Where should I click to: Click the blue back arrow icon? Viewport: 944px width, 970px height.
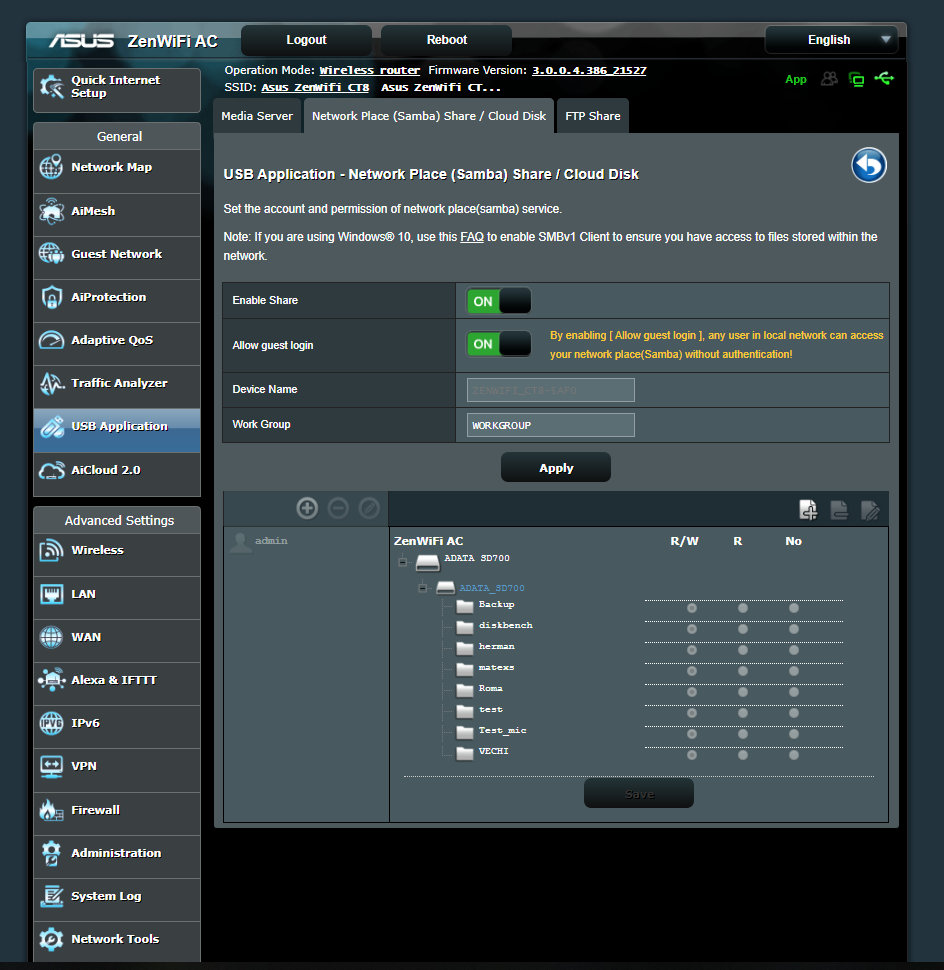(869, 165)
